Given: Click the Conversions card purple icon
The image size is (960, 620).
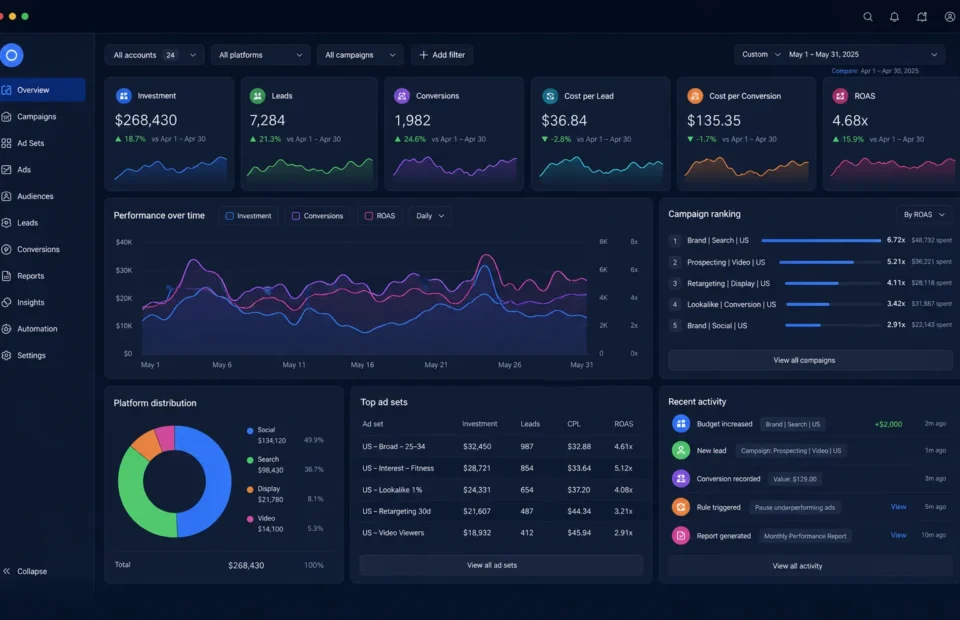Looking at the screenshot, I should pos(402,96).
